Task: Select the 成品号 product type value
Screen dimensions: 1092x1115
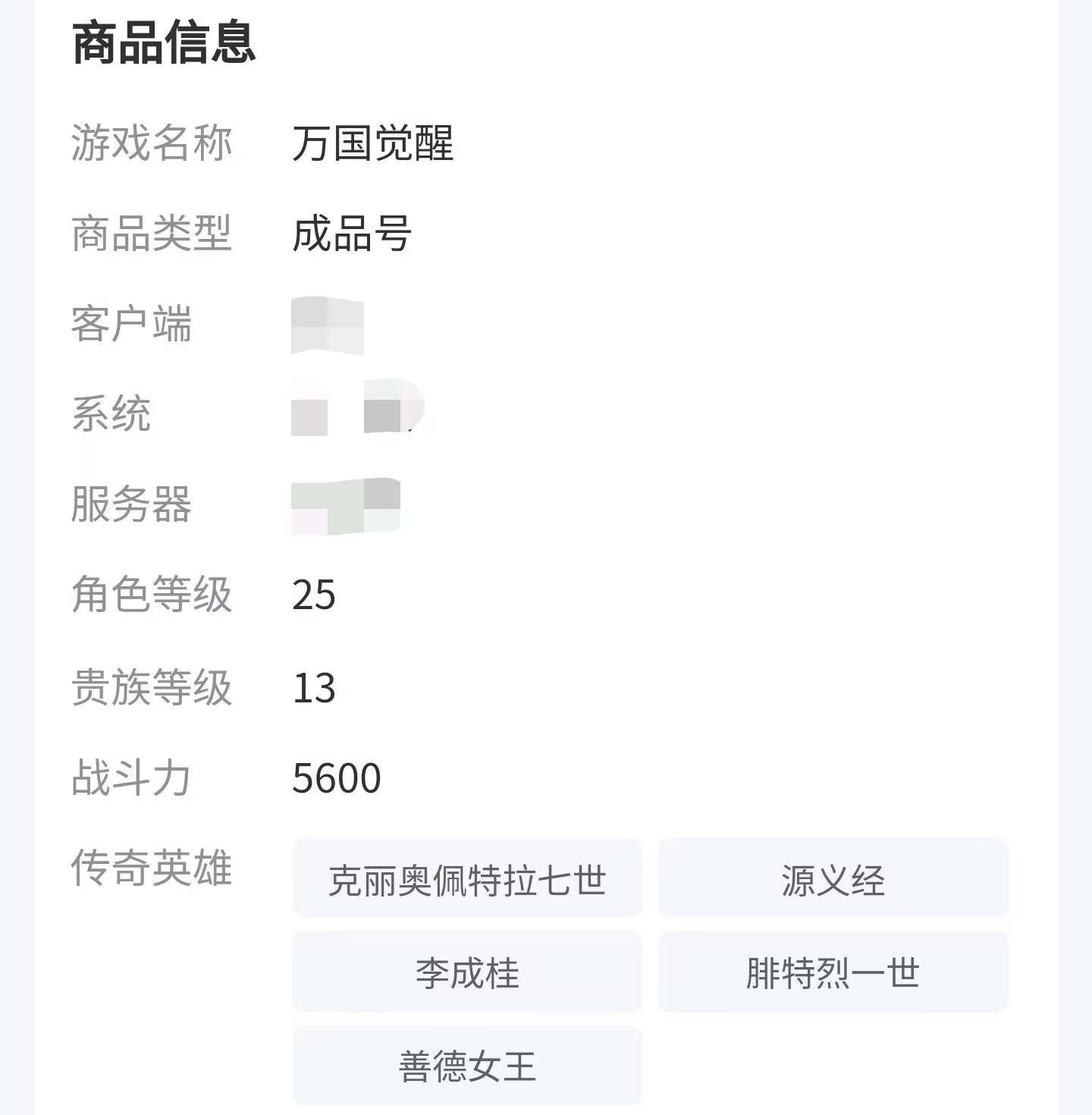Action: coord(352,233)
